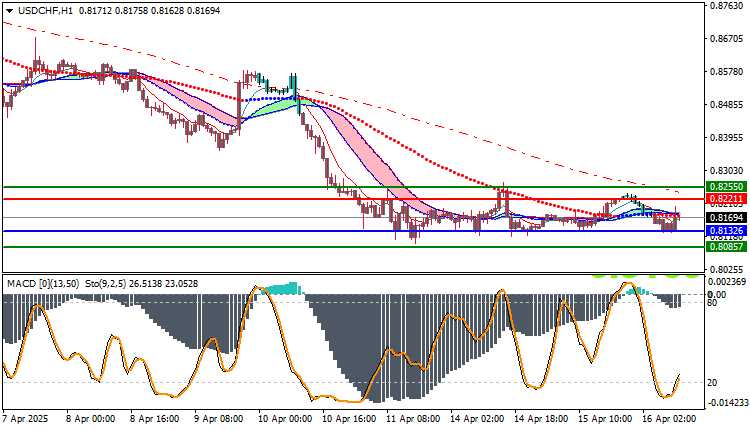
Task: Click the stochastic level 80 label
Action: point(712,302)
